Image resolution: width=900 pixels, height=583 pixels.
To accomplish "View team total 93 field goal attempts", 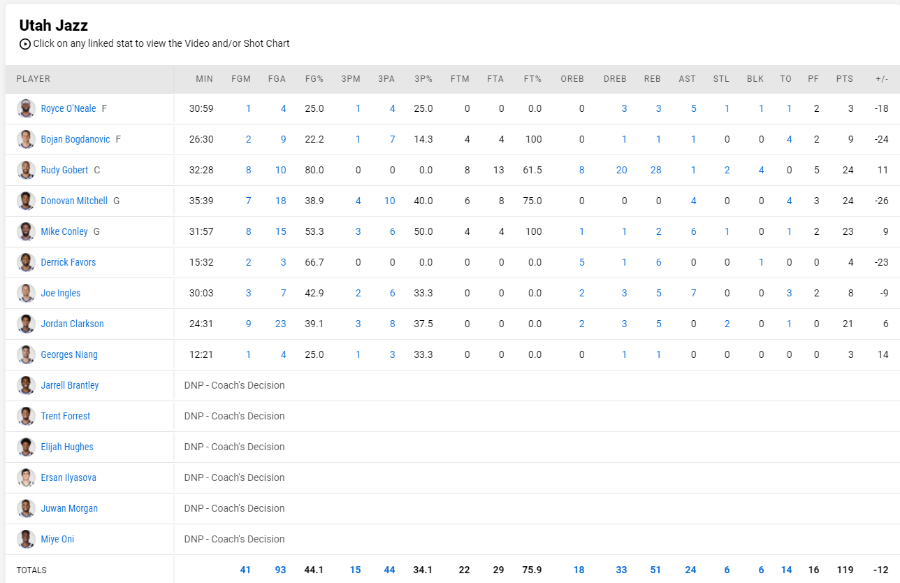I will tap(280, 570).
